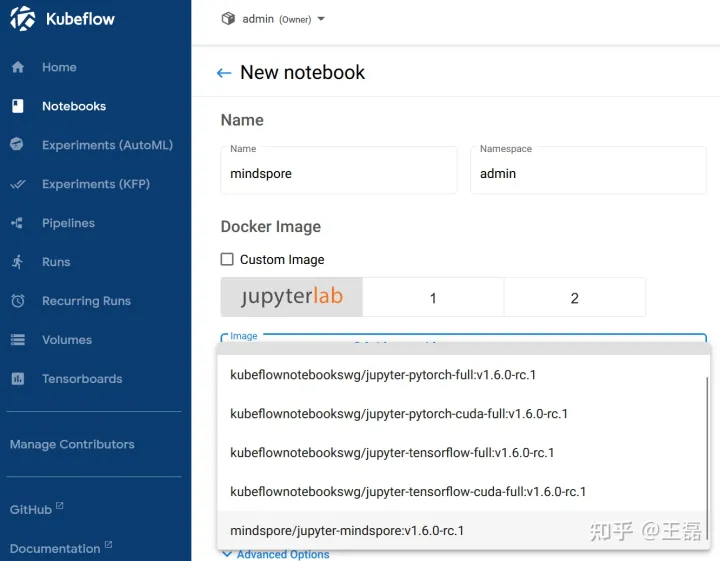Open Experiments (KFP) menu item

pos(96,184)
